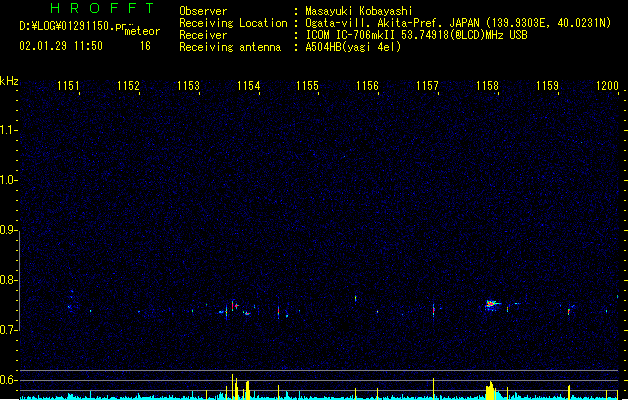Click the red echo streak at 1157
This screenshot has width=629, height=400.
433,310
